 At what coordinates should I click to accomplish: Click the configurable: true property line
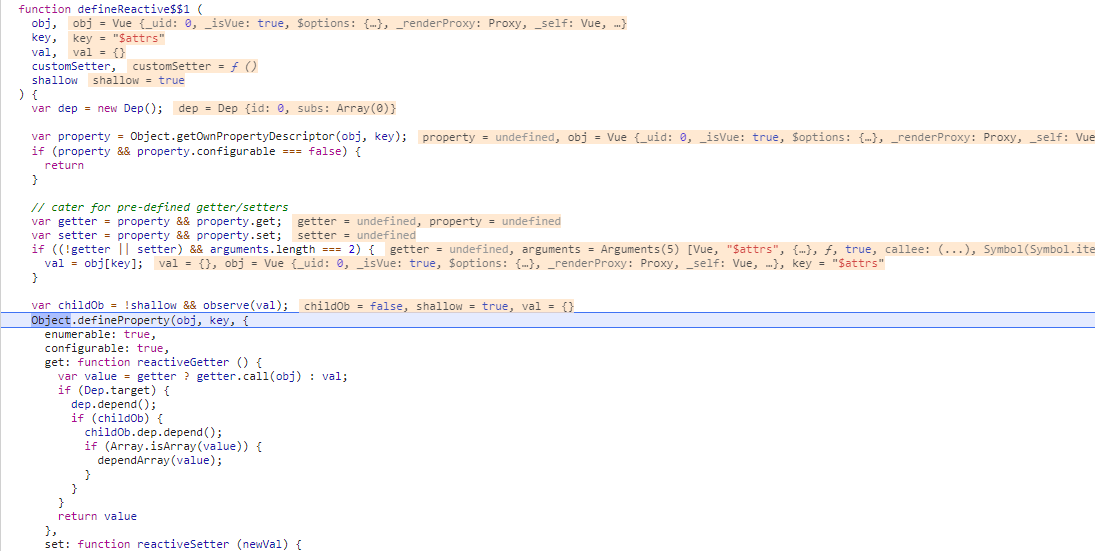[x=107, y=348]
